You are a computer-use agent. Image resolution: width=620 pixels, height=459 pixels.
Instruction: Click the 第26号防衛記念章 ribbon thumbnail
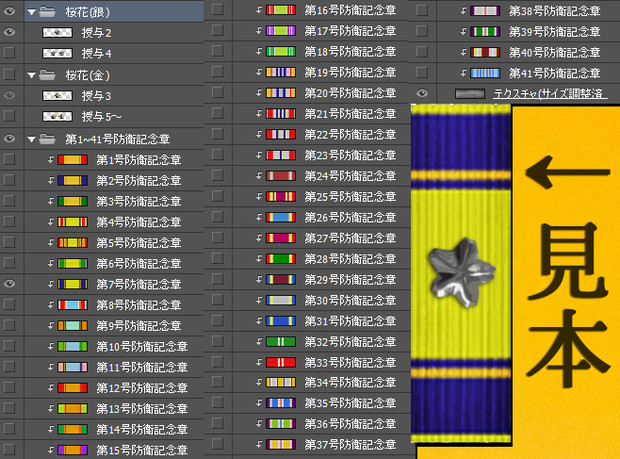click(x=281, y=217)
